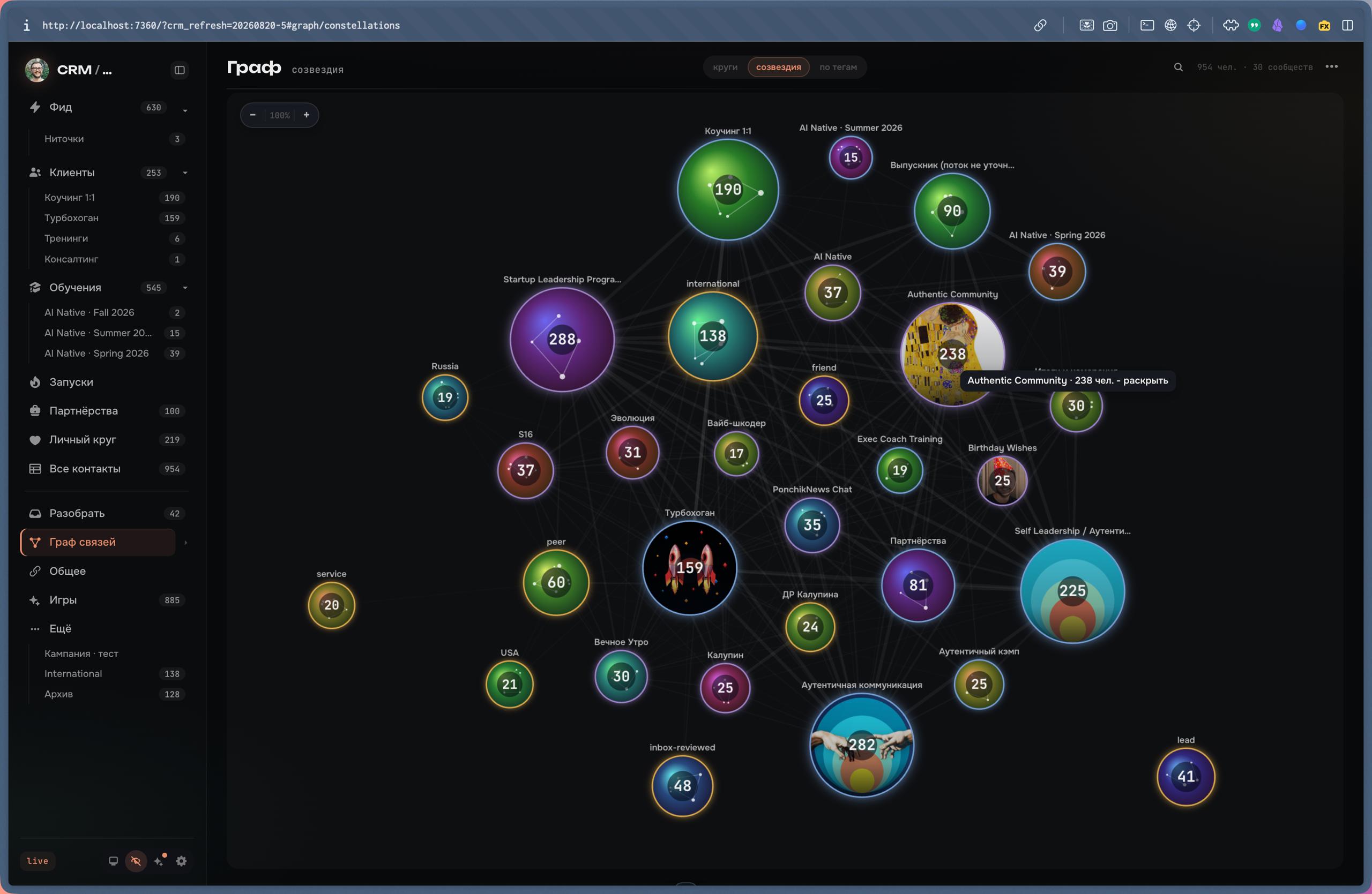Zoom out with the minus button
Screen dimensions: 1372x894
pyautogui.click(x=252, y=115)
